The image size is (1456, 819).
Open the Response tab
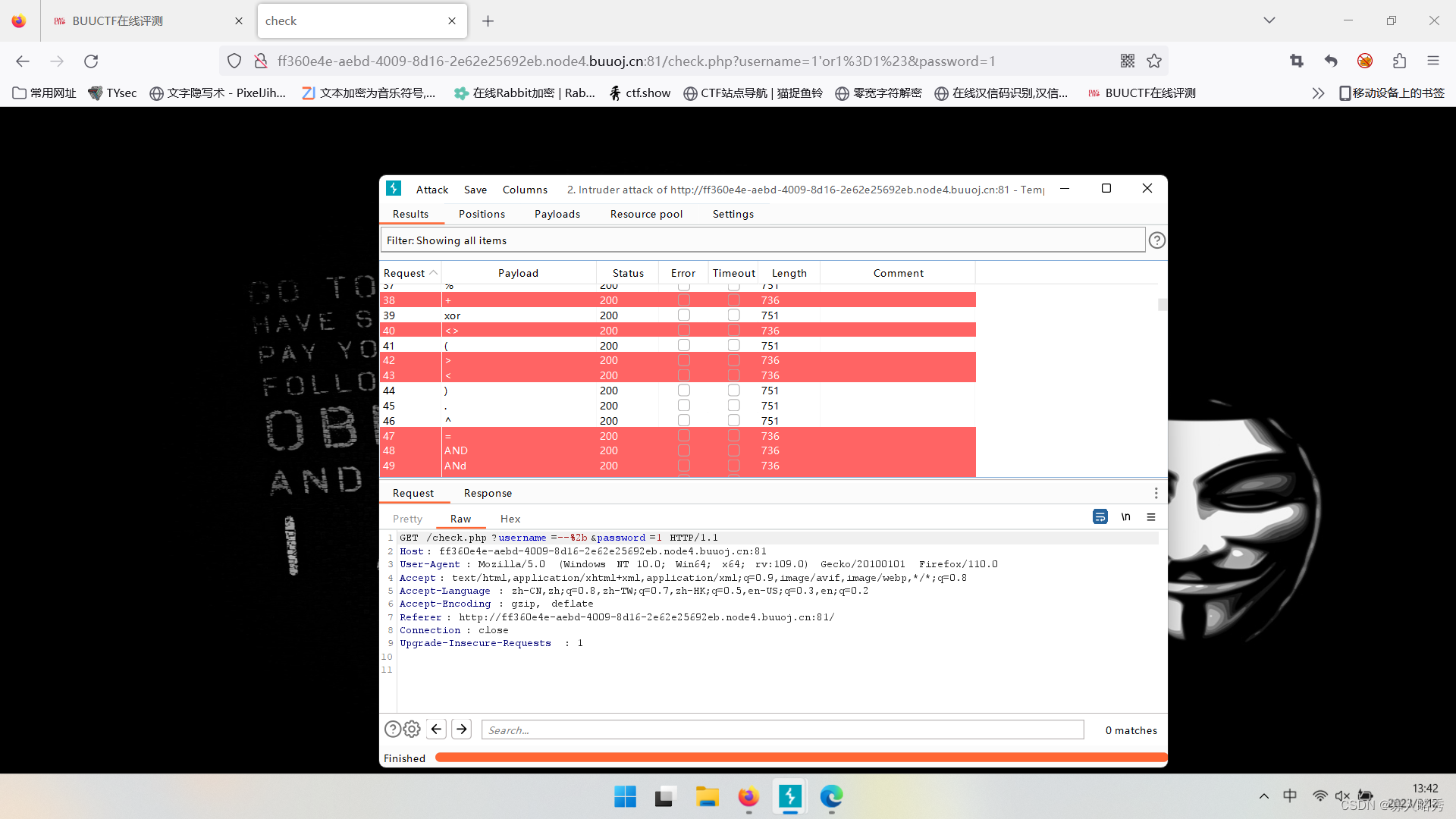[x=488, y=494]
